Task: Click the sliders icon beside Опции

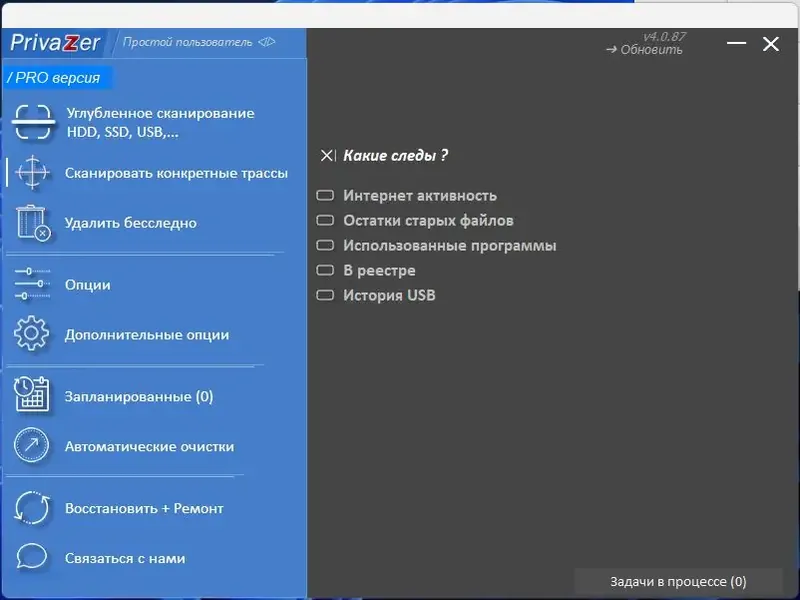Action: click(32, 284)
